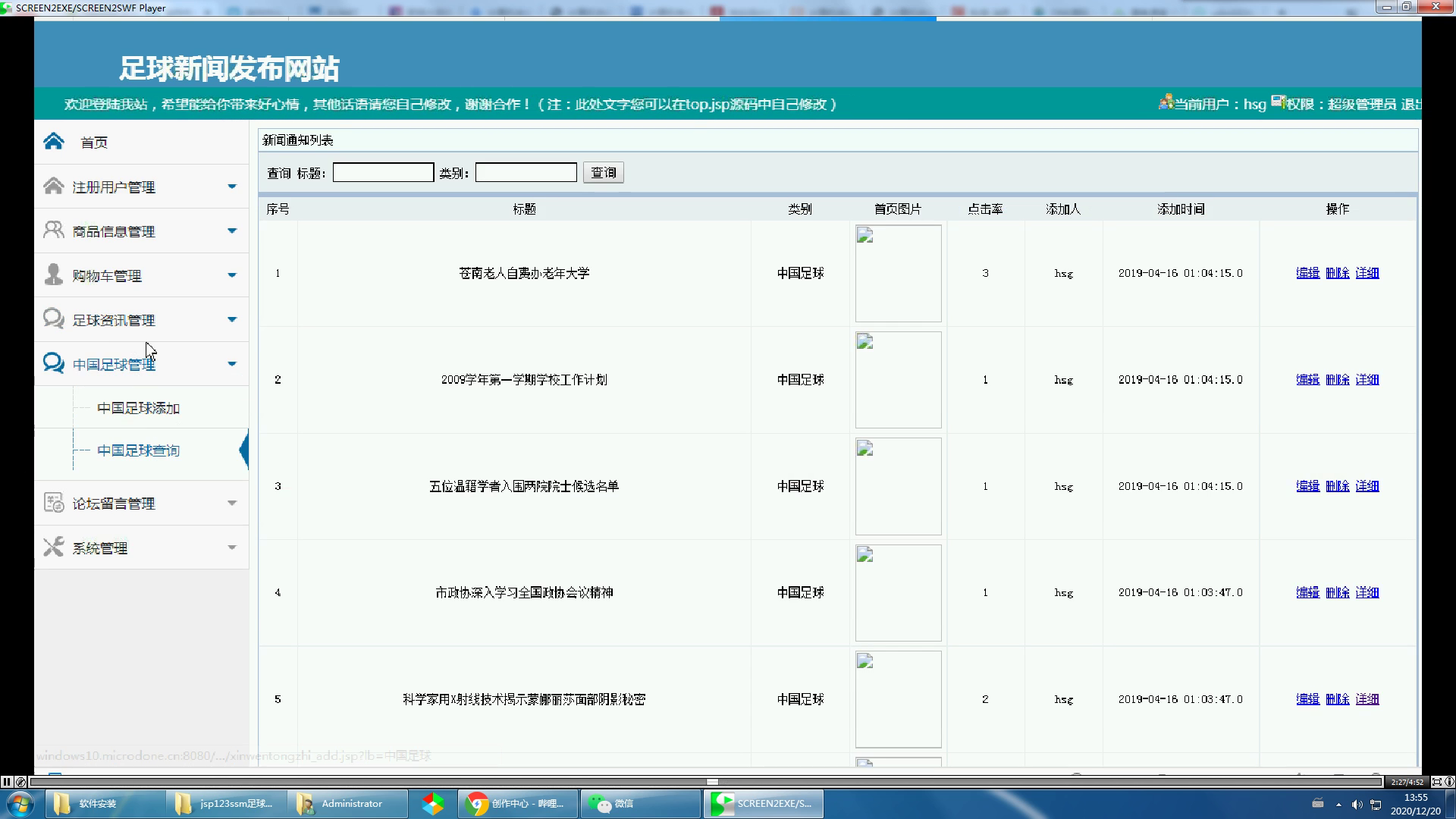Click the home icon beside 首页
Image resolution: width=1456 pixels, height=819 pixels.
pyautogui.click(x=54, y=141)
